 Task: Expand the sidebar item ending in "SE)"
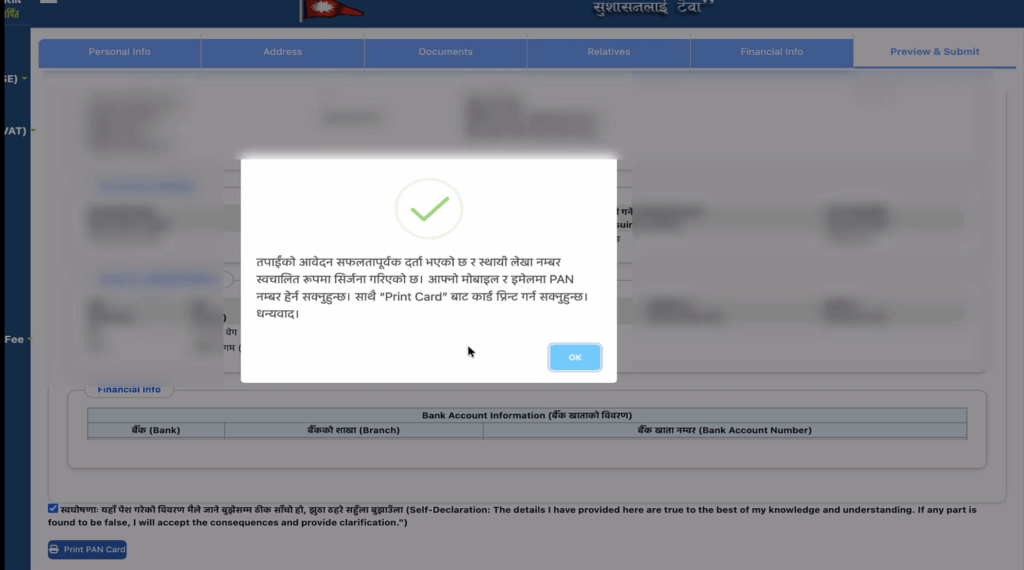(x=14, y=78)
